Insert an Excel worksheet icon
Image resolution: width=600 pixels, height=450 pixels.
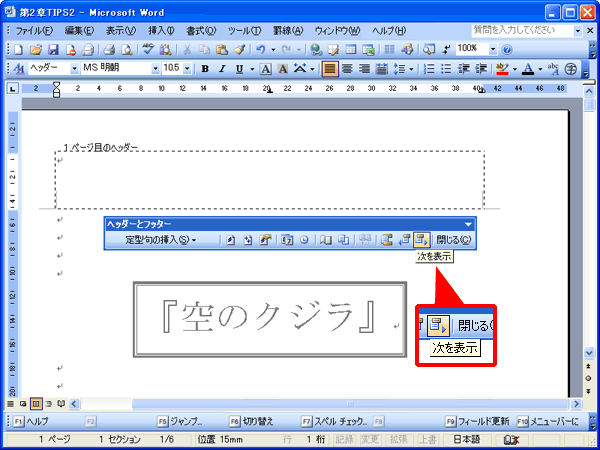(x=368, y=49)
